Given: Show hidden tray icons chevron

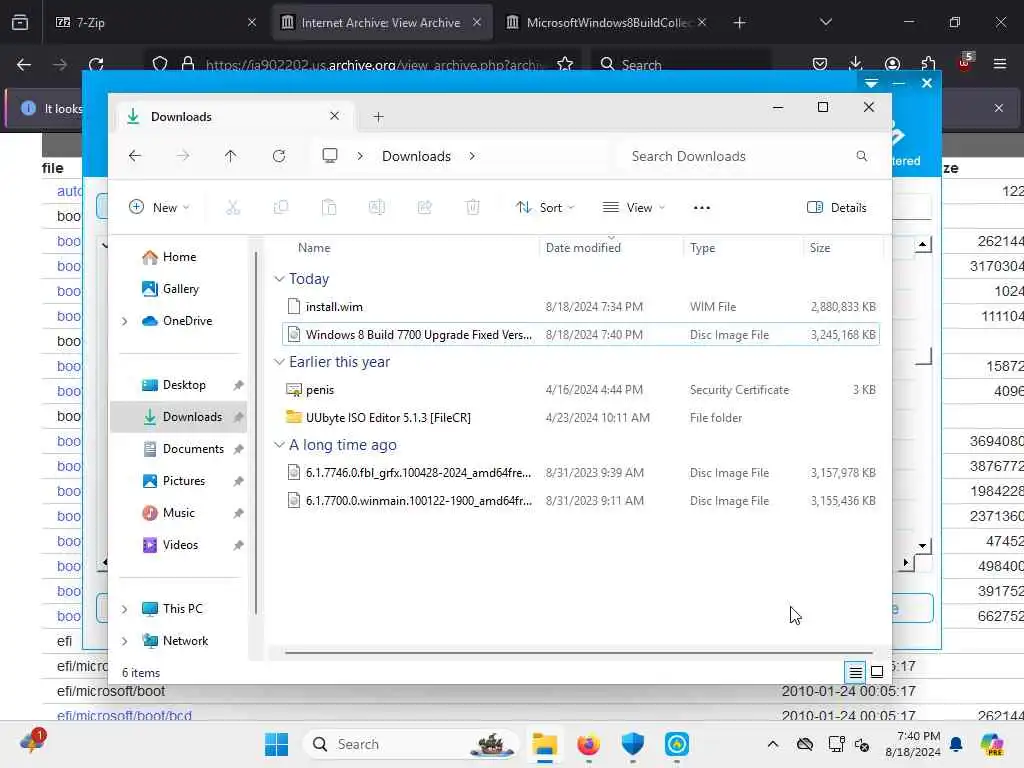Looking at the screenshot, I should pos(773,744).
